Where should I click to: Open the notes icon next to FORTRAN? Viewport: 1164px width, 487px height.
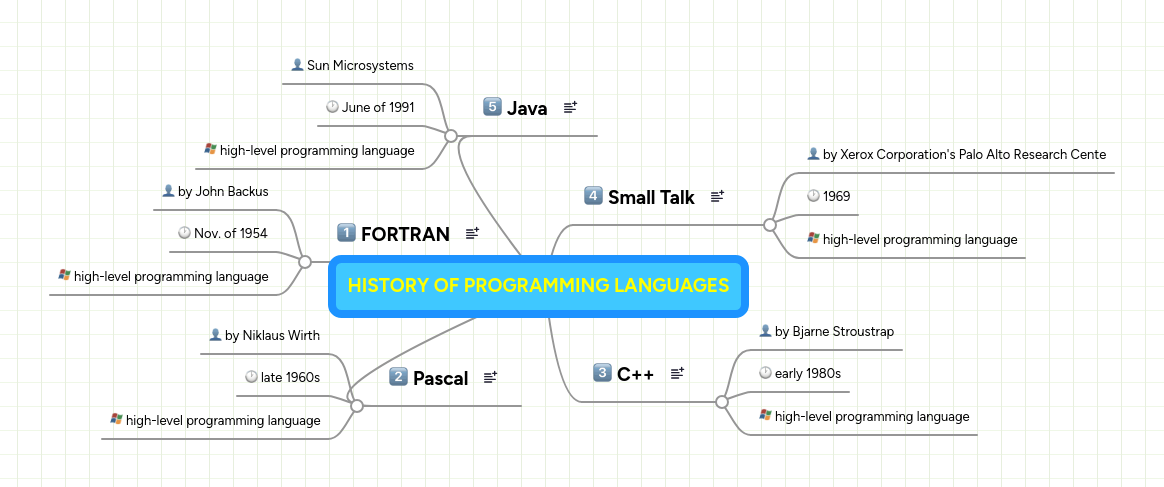472,234
